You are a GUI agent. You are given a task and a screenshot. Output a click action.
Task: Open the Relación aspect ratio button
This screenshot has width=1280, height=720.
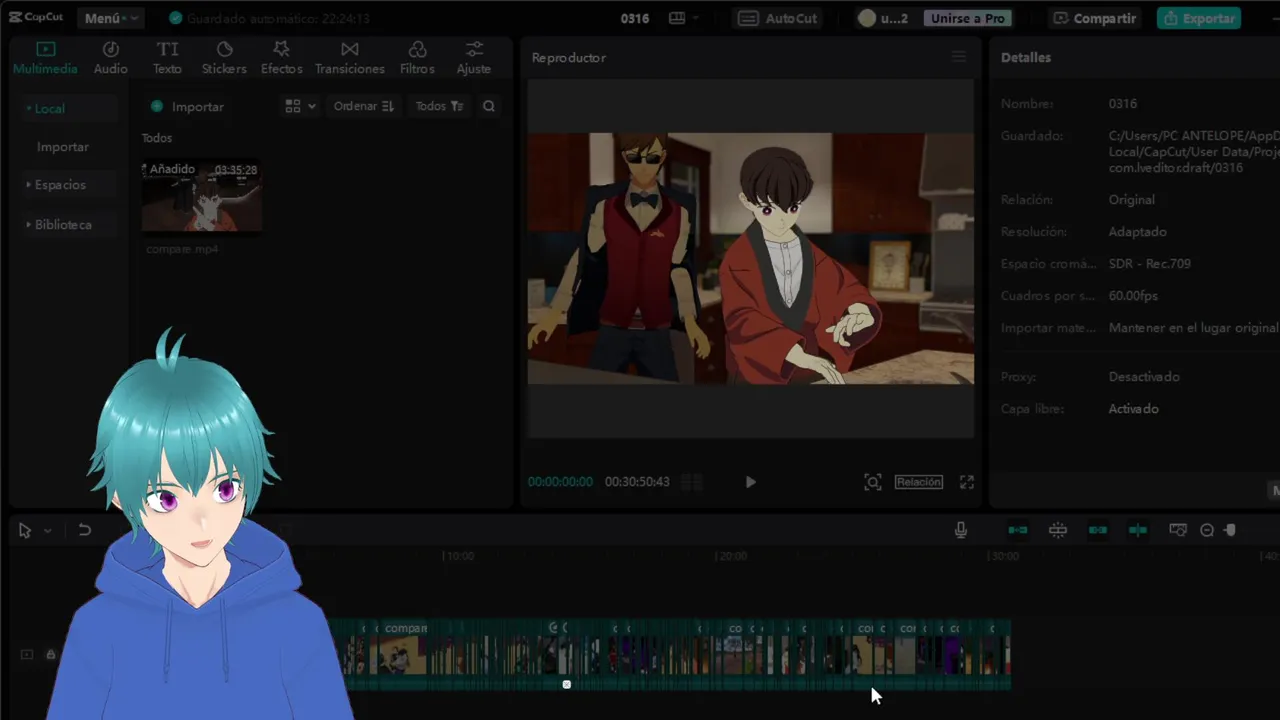click(919, 482)
